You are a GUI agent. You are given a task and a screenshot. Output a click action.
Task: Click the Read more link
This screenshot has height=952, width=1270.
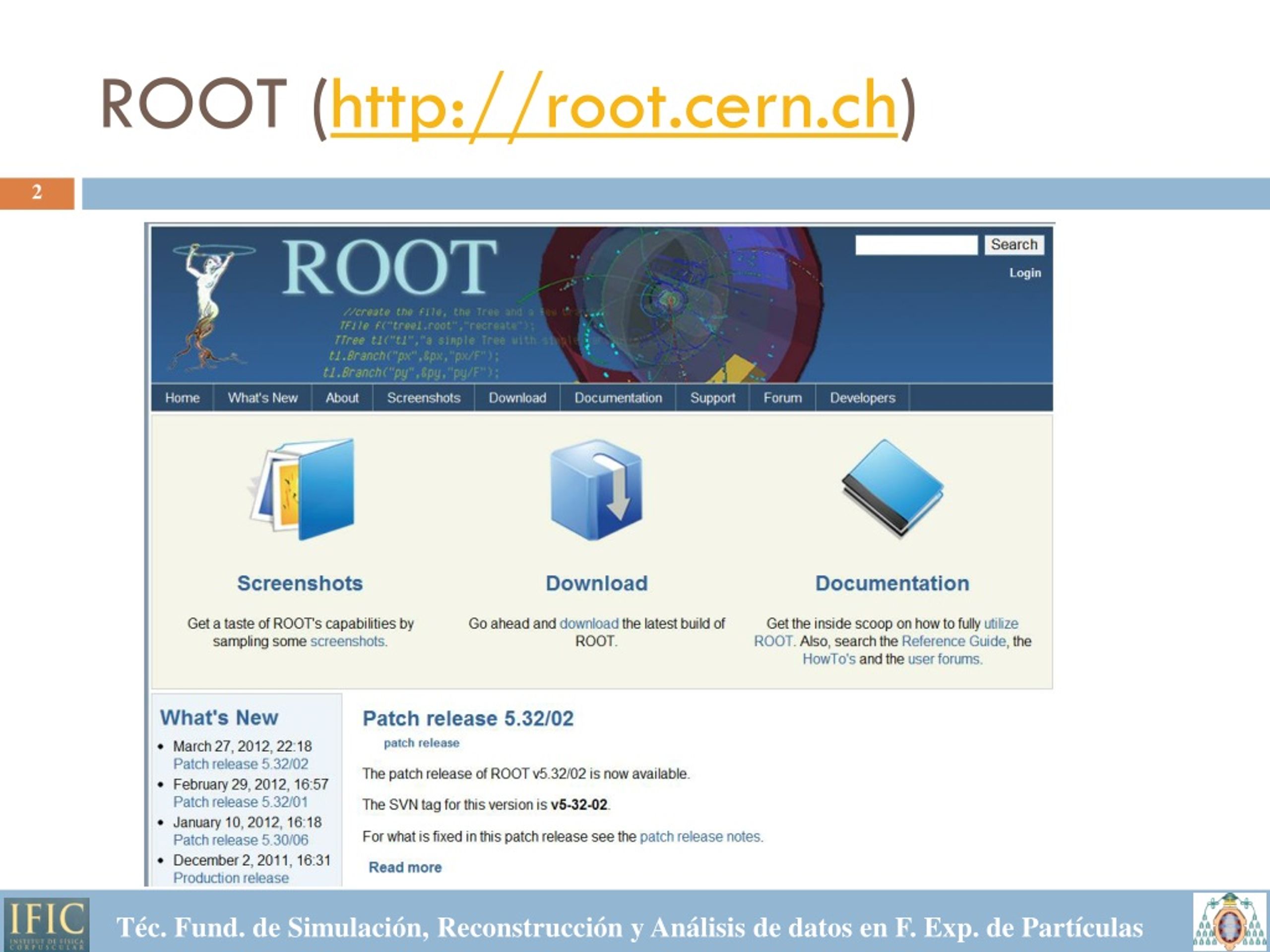(405, 867)
